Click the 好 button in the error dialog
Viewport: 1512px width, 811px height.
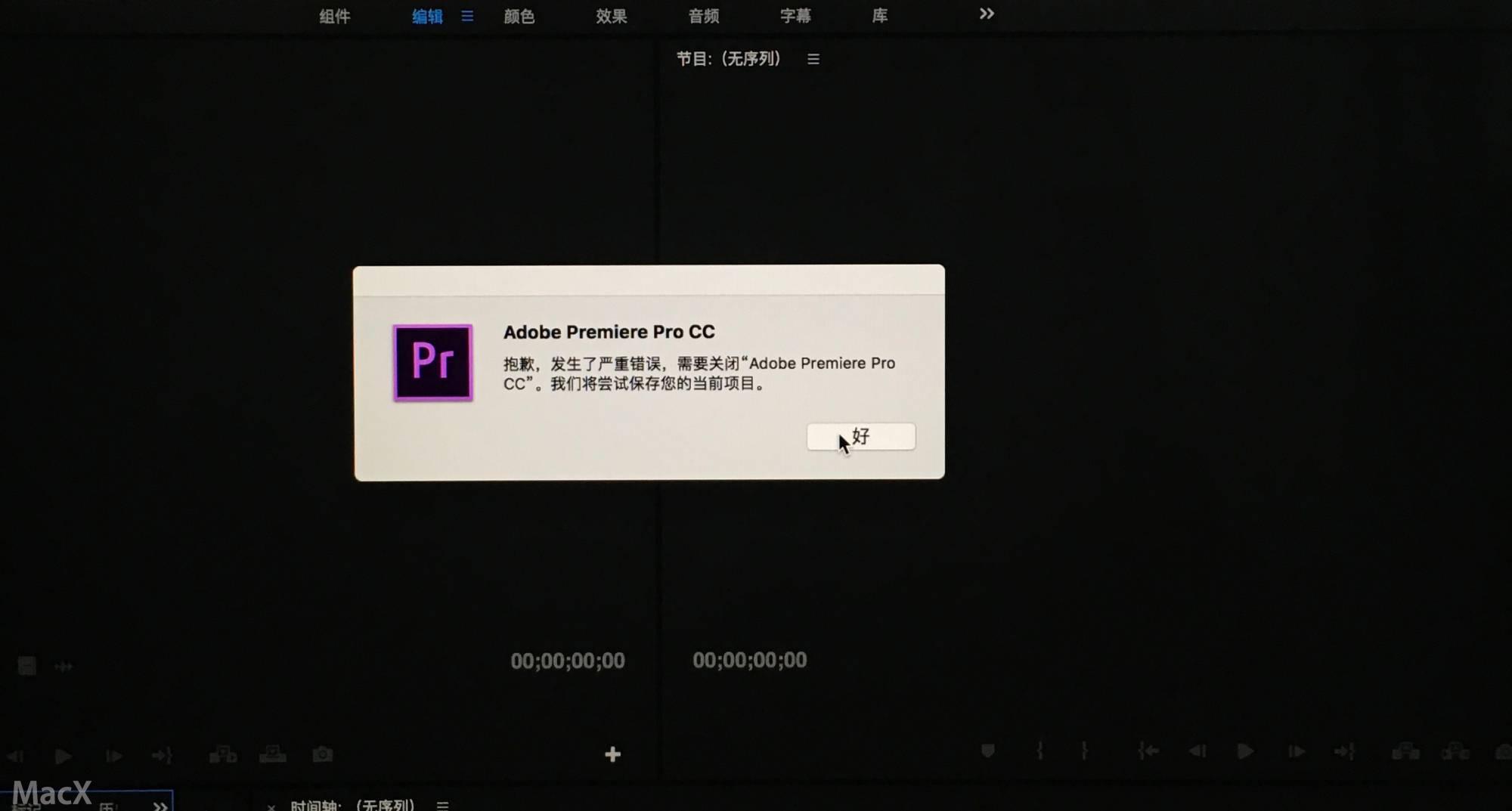[x=860, y=437]
